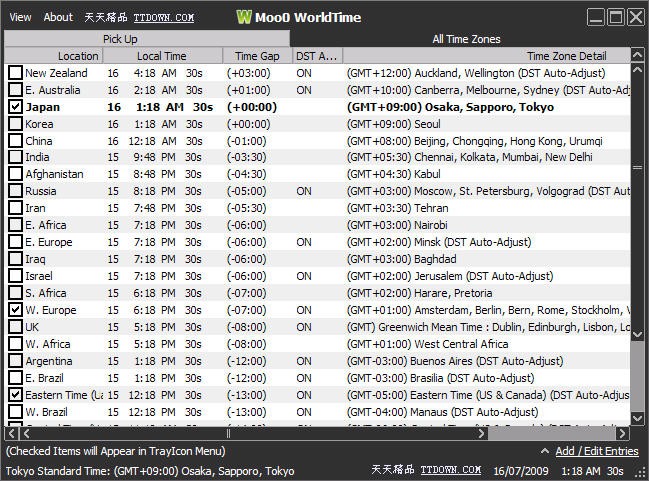Click the (-03:30) time gap for India
This screenshot has height=481, width=649.
[246, 157]
